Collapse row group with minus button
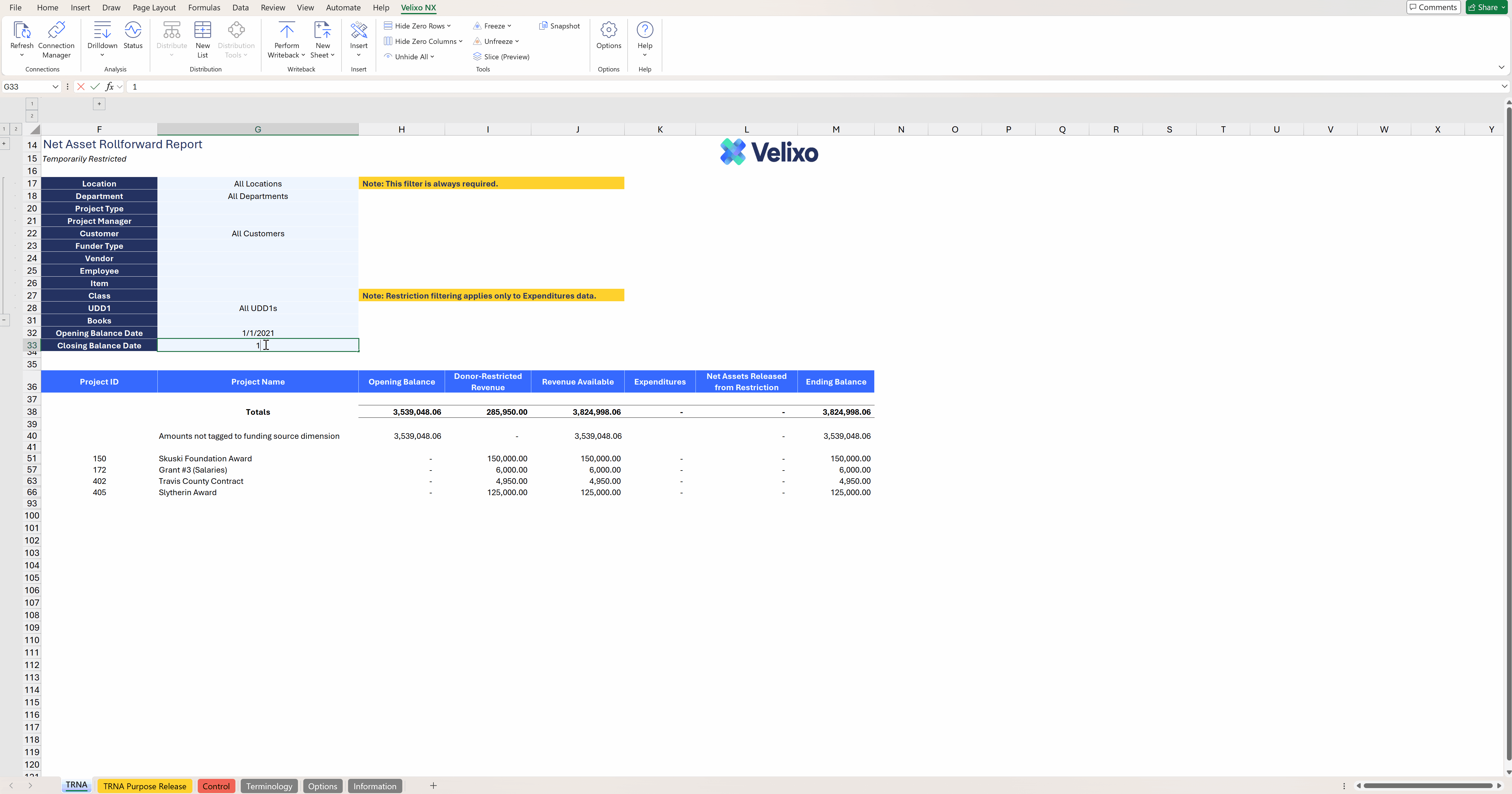Image resolution: width=1512 pixels, height=794 pixels. [x=4, y=321]
